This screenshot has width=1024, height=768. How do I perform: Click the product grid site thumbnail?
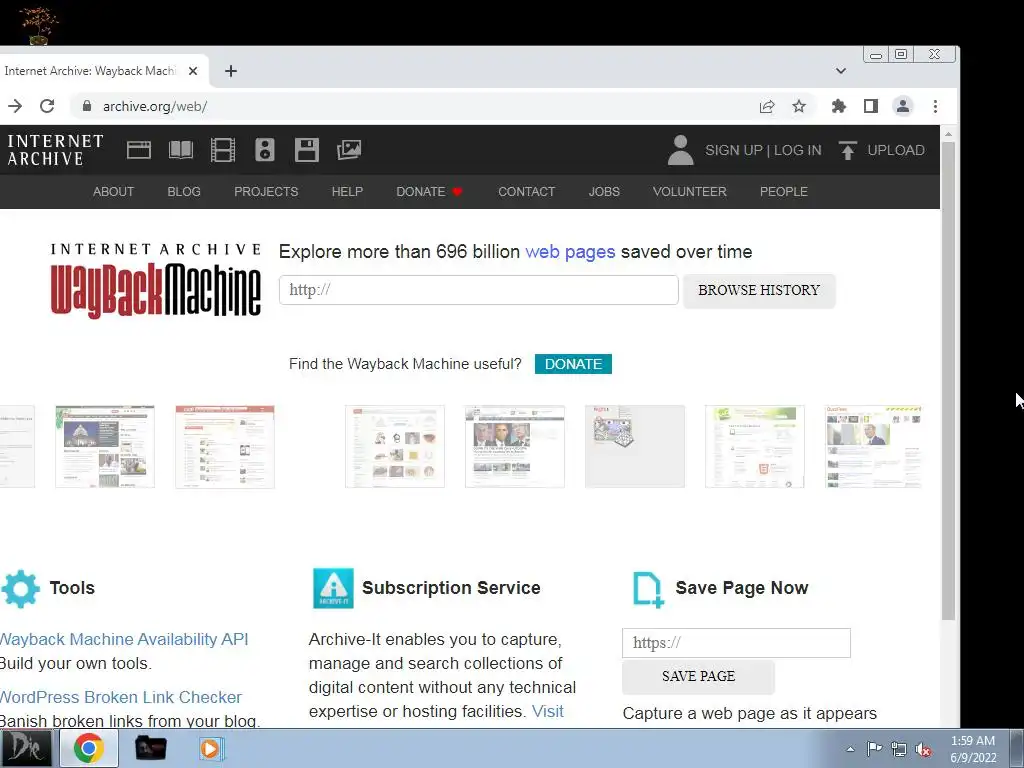(394, 447)
